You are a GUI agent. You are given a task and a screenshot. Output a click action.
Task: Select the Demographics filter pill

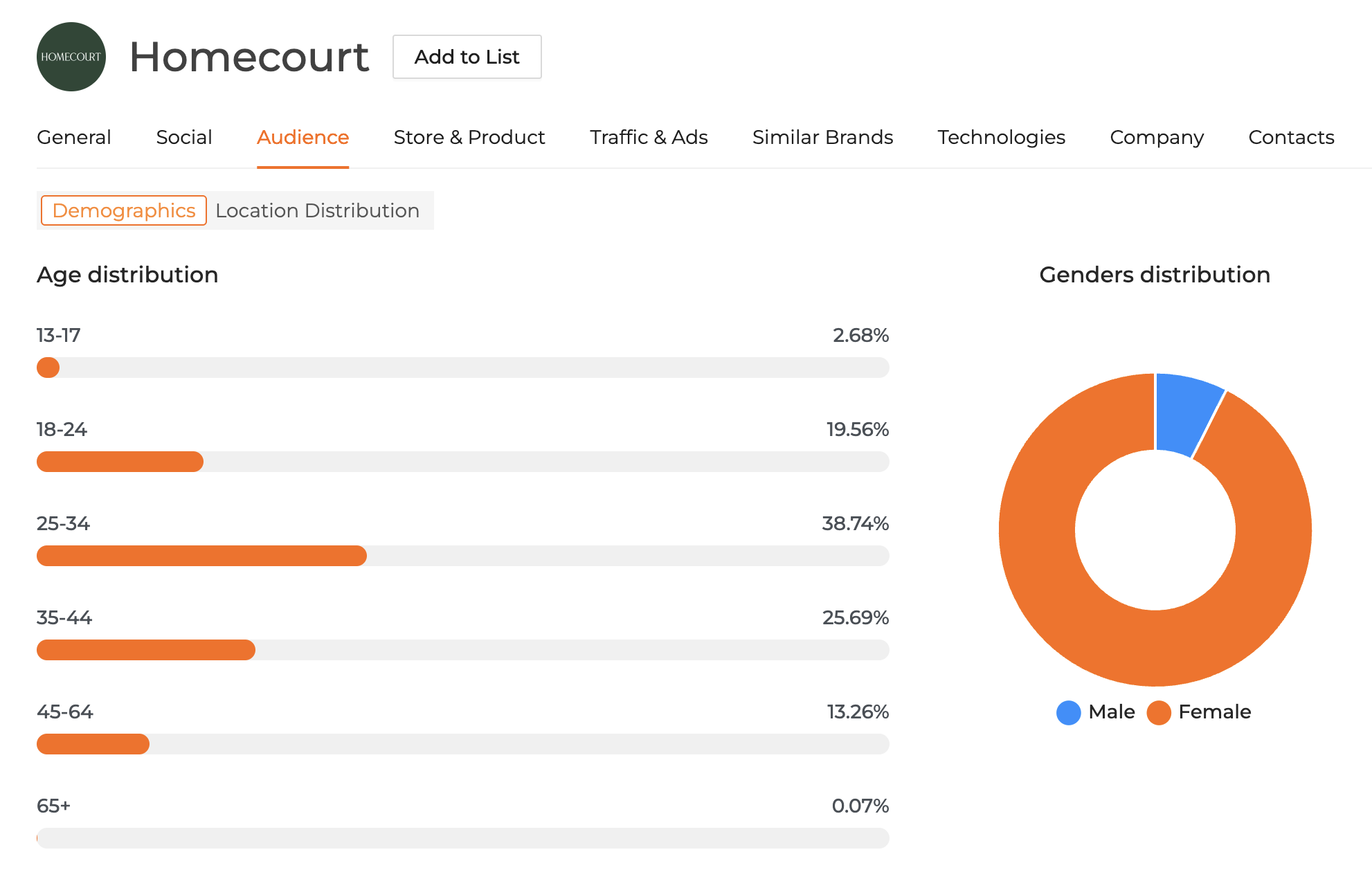point(123,210)
